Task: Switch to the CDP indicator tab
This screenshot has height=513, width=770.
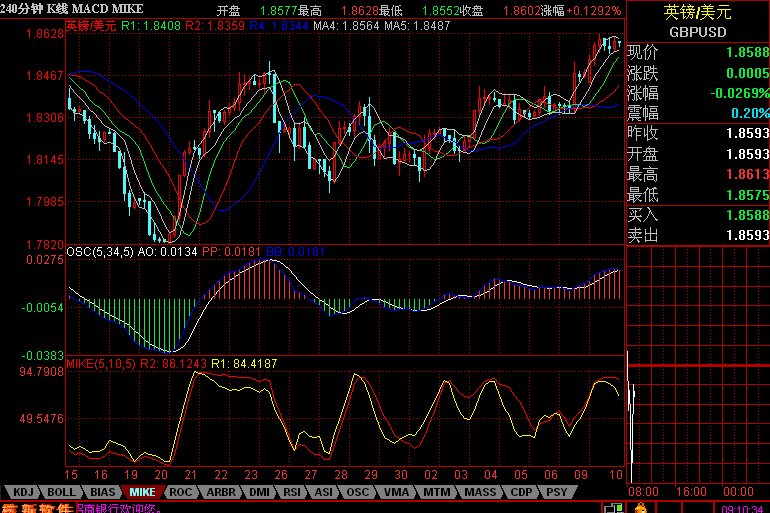Action: point(520,492)
